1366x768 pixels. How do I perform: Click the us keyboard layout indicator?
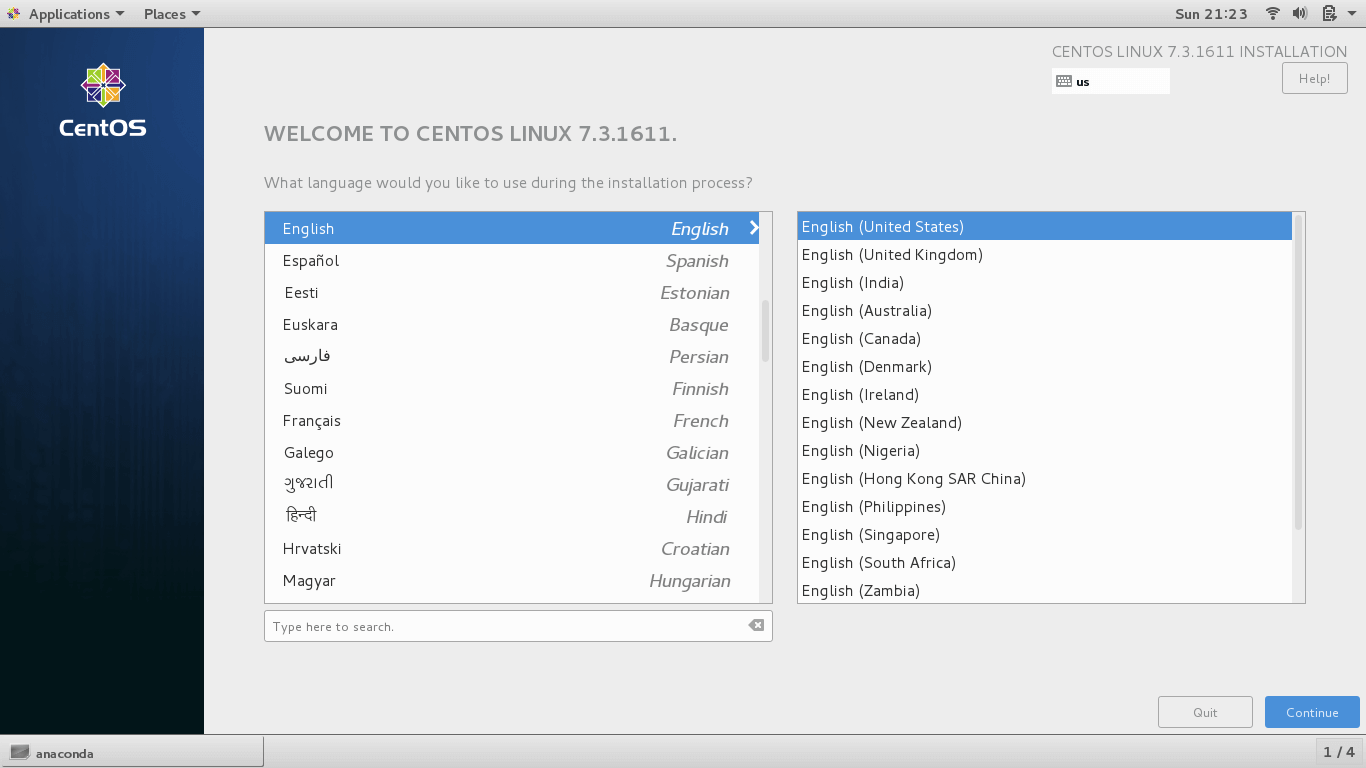tap(1110, 81)
